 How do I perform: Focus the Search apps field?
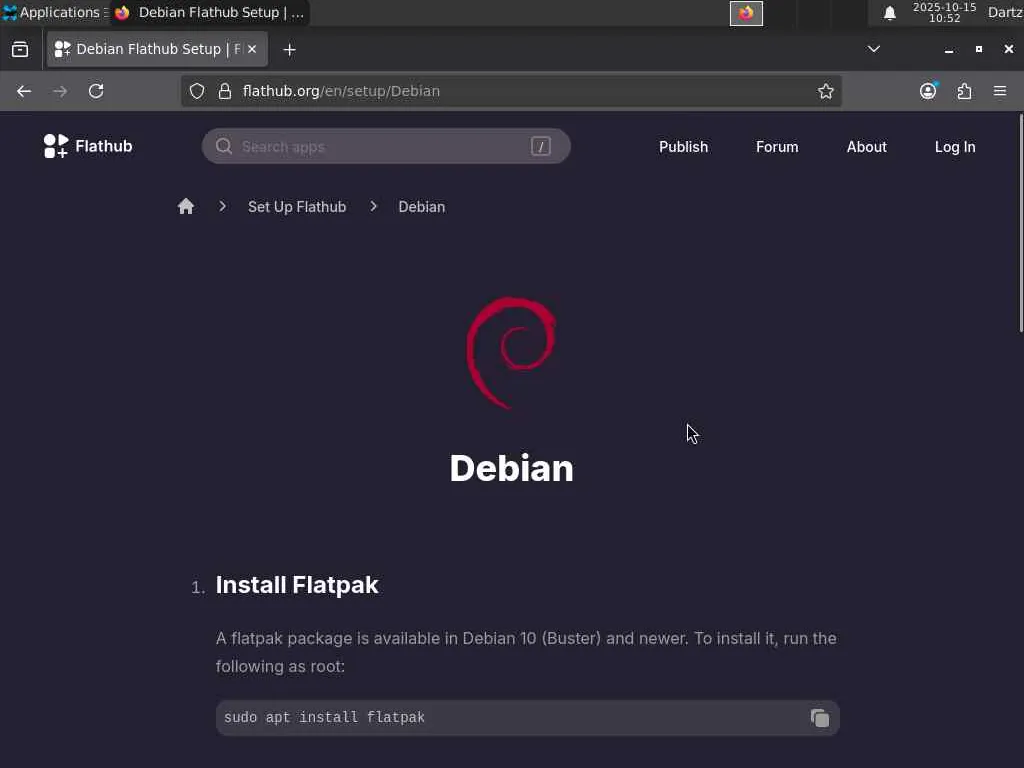point(386,146)
